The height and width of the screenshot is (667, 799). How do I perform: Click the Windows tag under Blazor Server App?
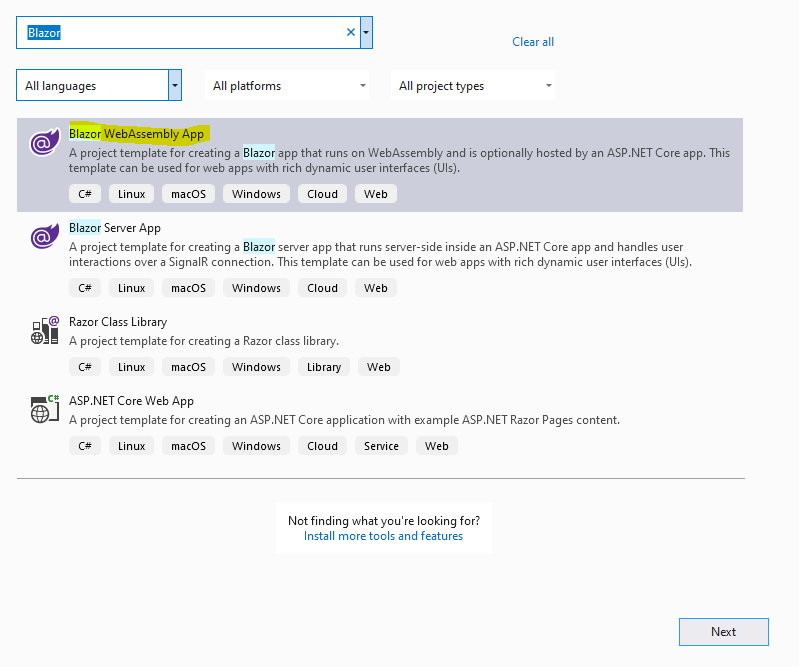click(256, 288)
